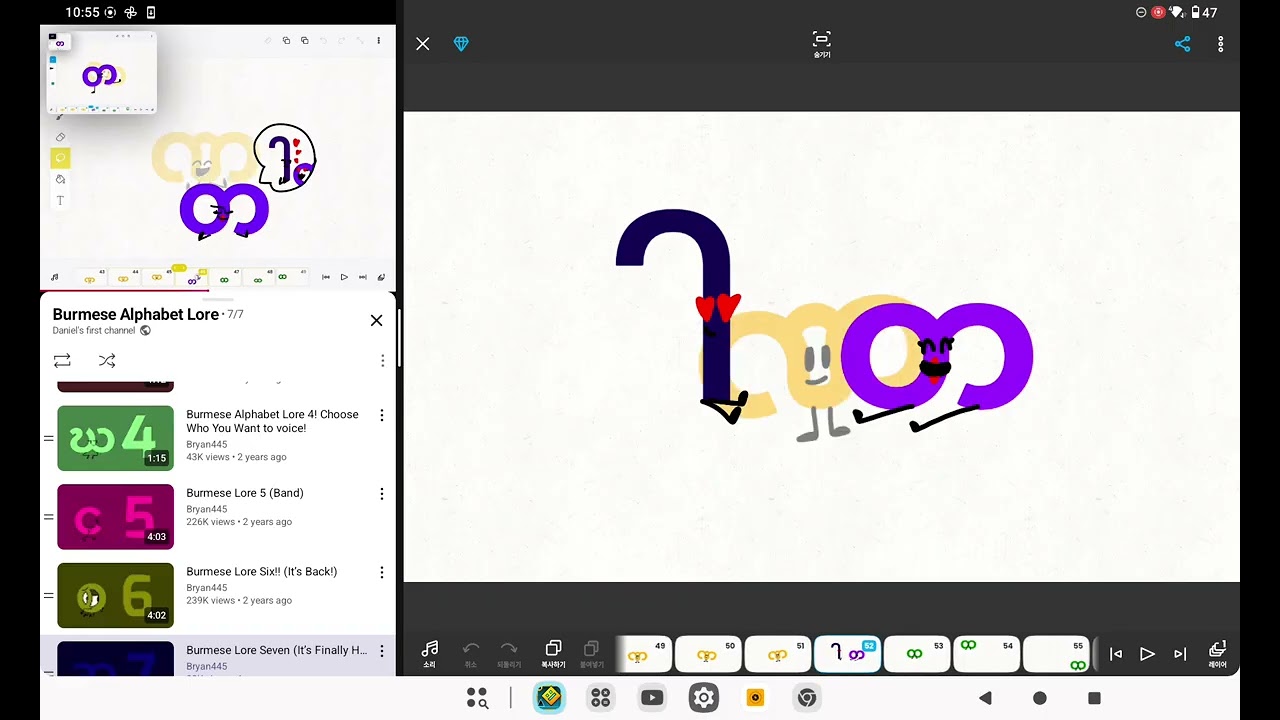Tap the Android recents navigation button
Image resolution: width=1280 pixels, height=720 pixels.
coord(1094,698)
